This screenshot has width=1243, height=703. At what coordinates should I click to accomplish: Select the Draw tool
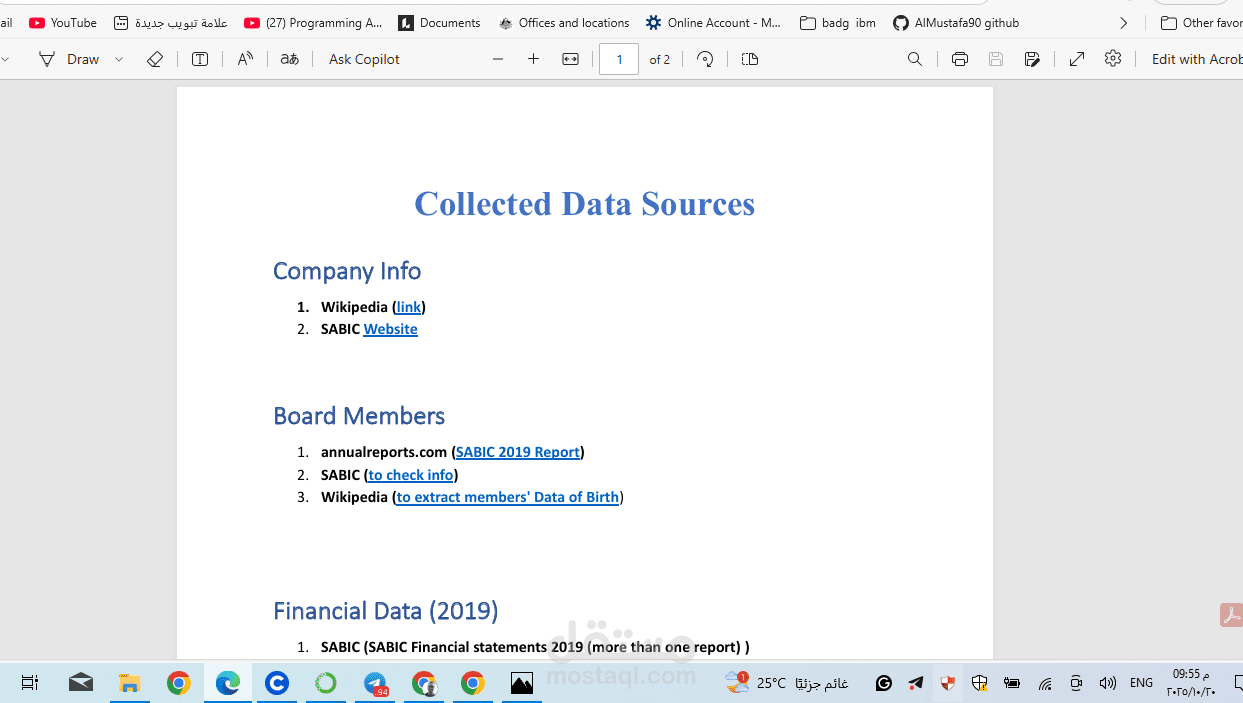(x=69, y=59)
